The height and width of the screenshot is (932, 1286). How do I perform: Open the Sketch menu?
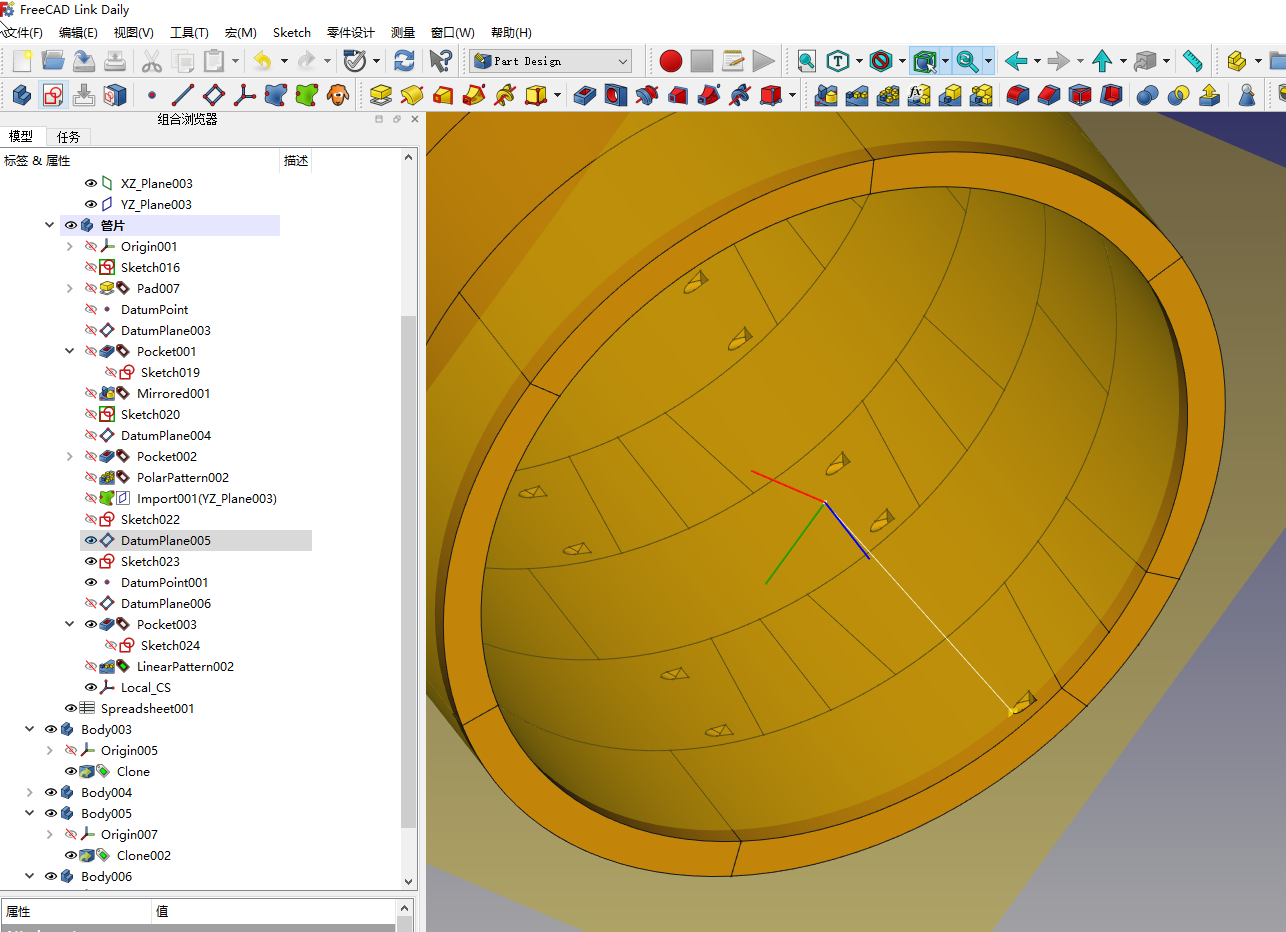click(x=292, y=32)
